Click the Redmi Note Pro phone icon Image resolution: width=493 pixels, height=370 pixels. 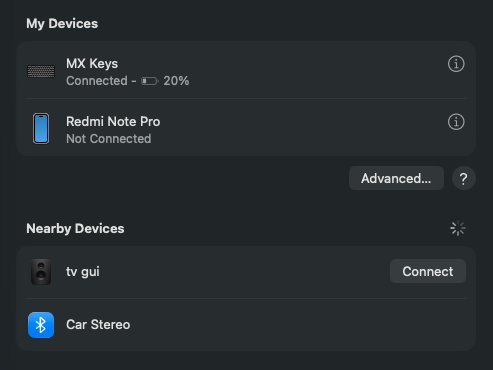click(41, 129)
